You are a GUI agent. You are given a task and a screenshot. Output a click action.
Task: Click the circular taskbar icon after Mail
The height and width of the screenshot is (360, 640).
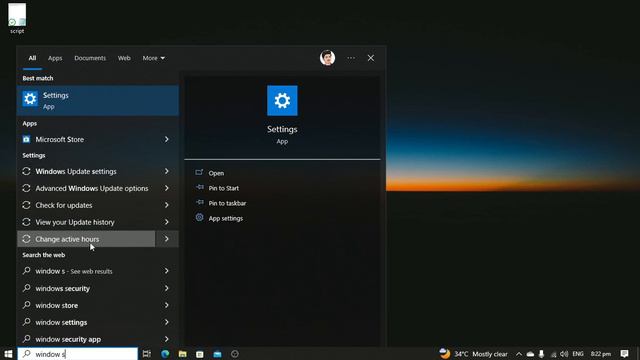click(x=235, y=354)
